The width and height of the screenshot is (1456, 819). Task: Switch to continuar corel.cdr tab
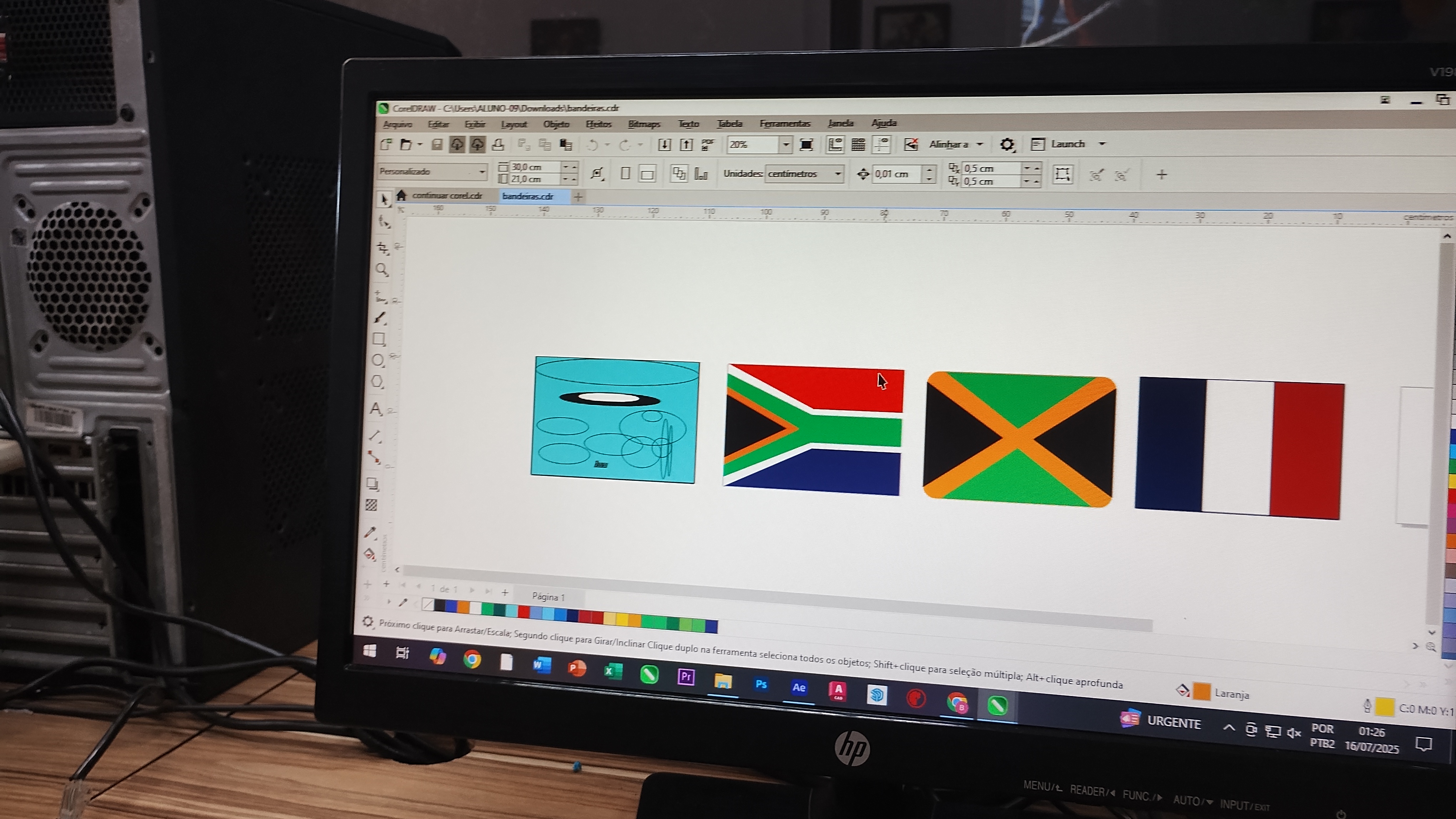click(447, 195)
